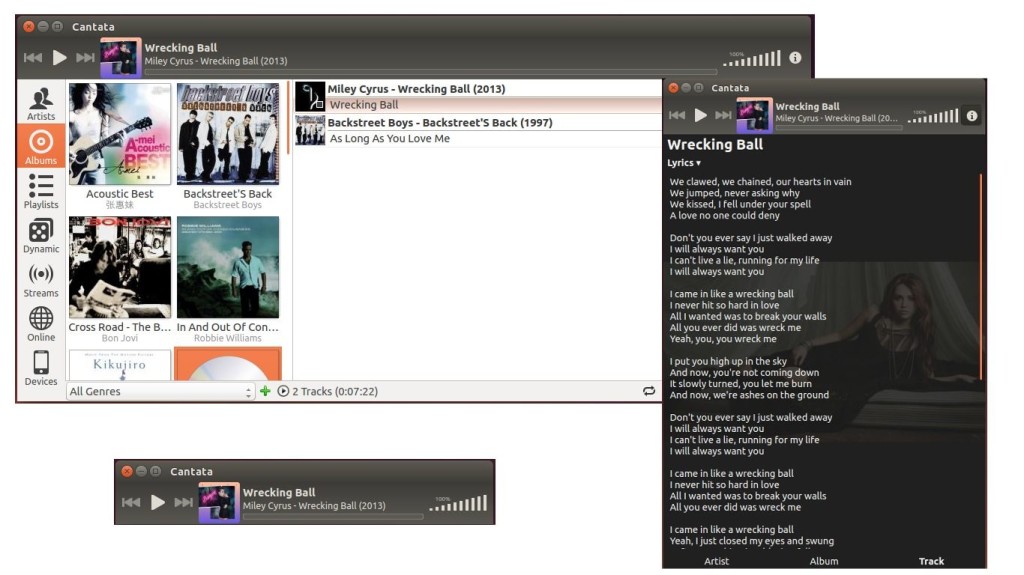
Task: Open the Dynamic playlists dice icon
Action: [40, 235]
